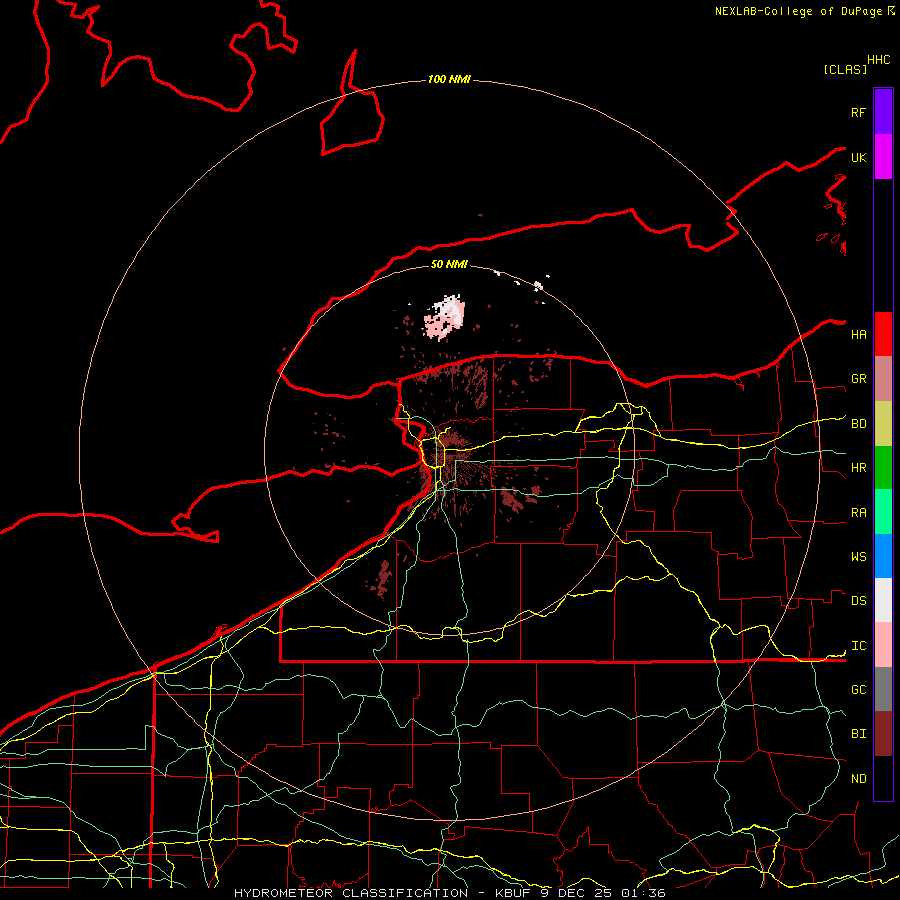Click the RF legend label
Image resolution: width=900 pixels, height=900 pixels.
858,112
